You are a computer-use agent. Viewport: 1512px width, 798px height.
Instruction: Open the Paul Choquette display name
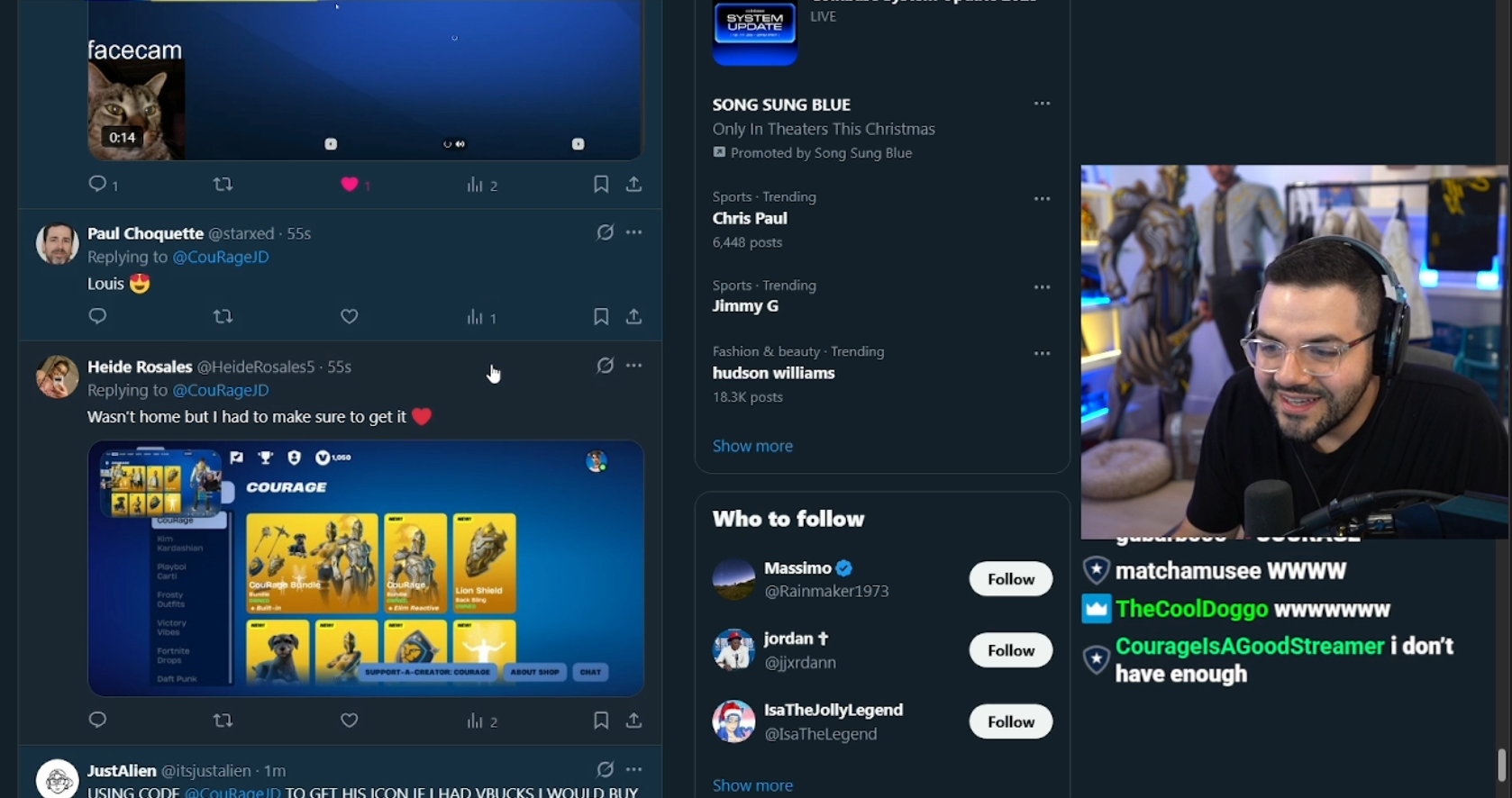click(x=145, y=233)
